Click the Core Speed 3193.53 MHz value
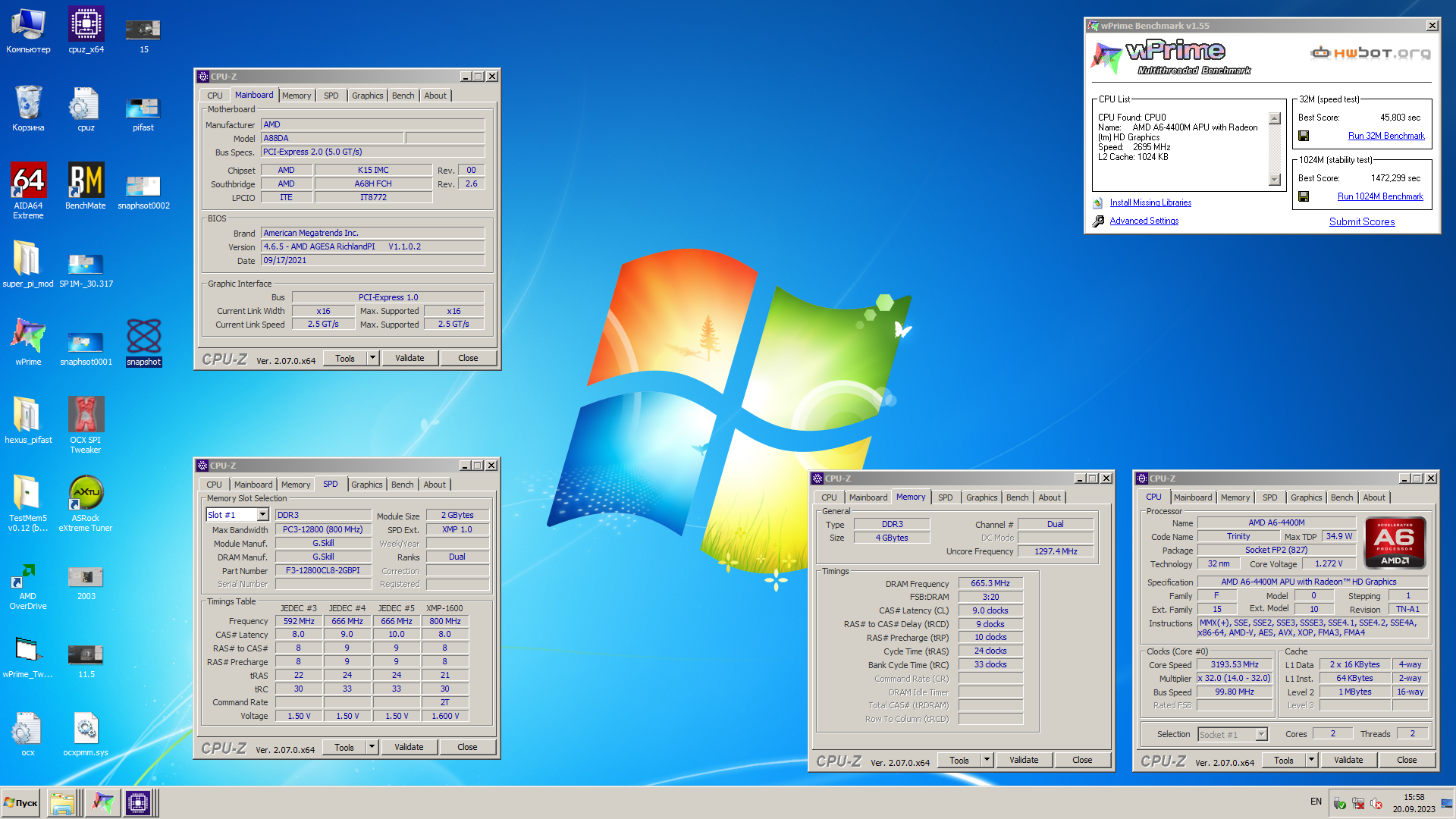Image resolution: width=1456 pixels, height=819 pixels. coord(1235,664)
